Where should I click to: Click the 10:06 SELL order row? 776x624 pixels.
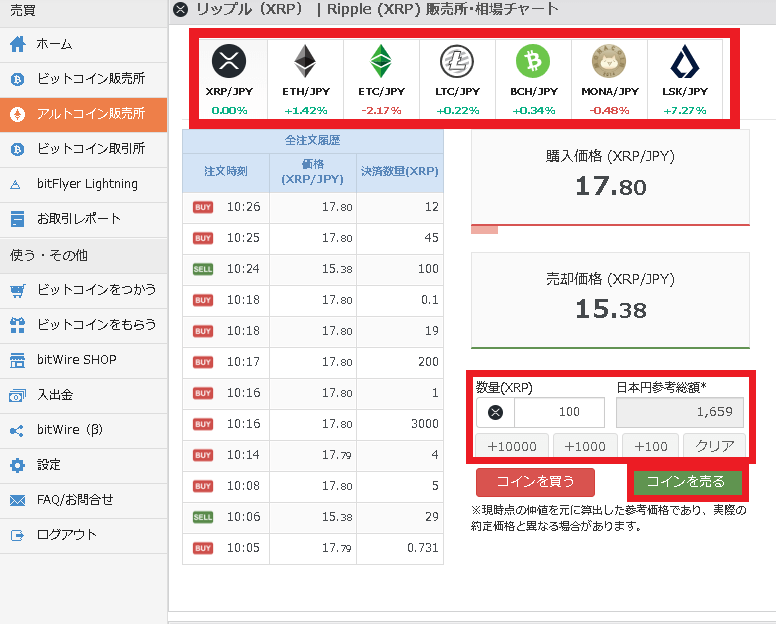313,518
